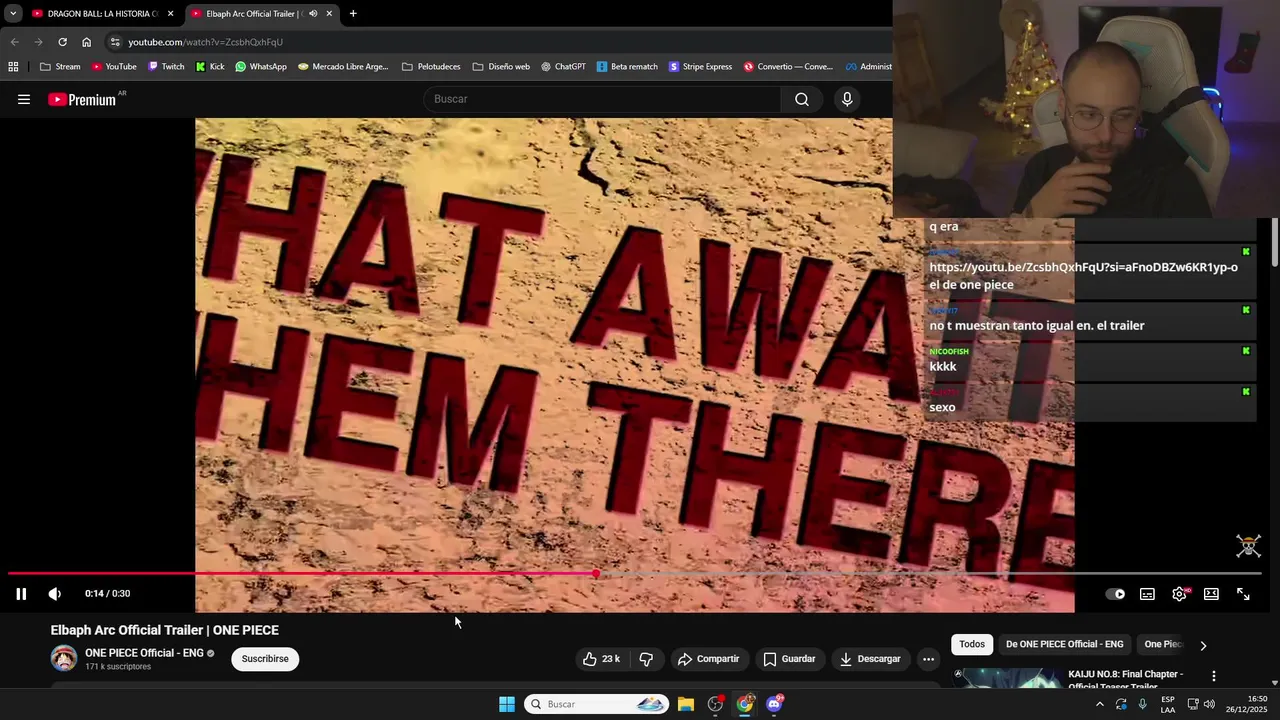Open more actions three-dot menu
The width and height of the screenshot is (1280, 720).
click(x=928, y=659)
